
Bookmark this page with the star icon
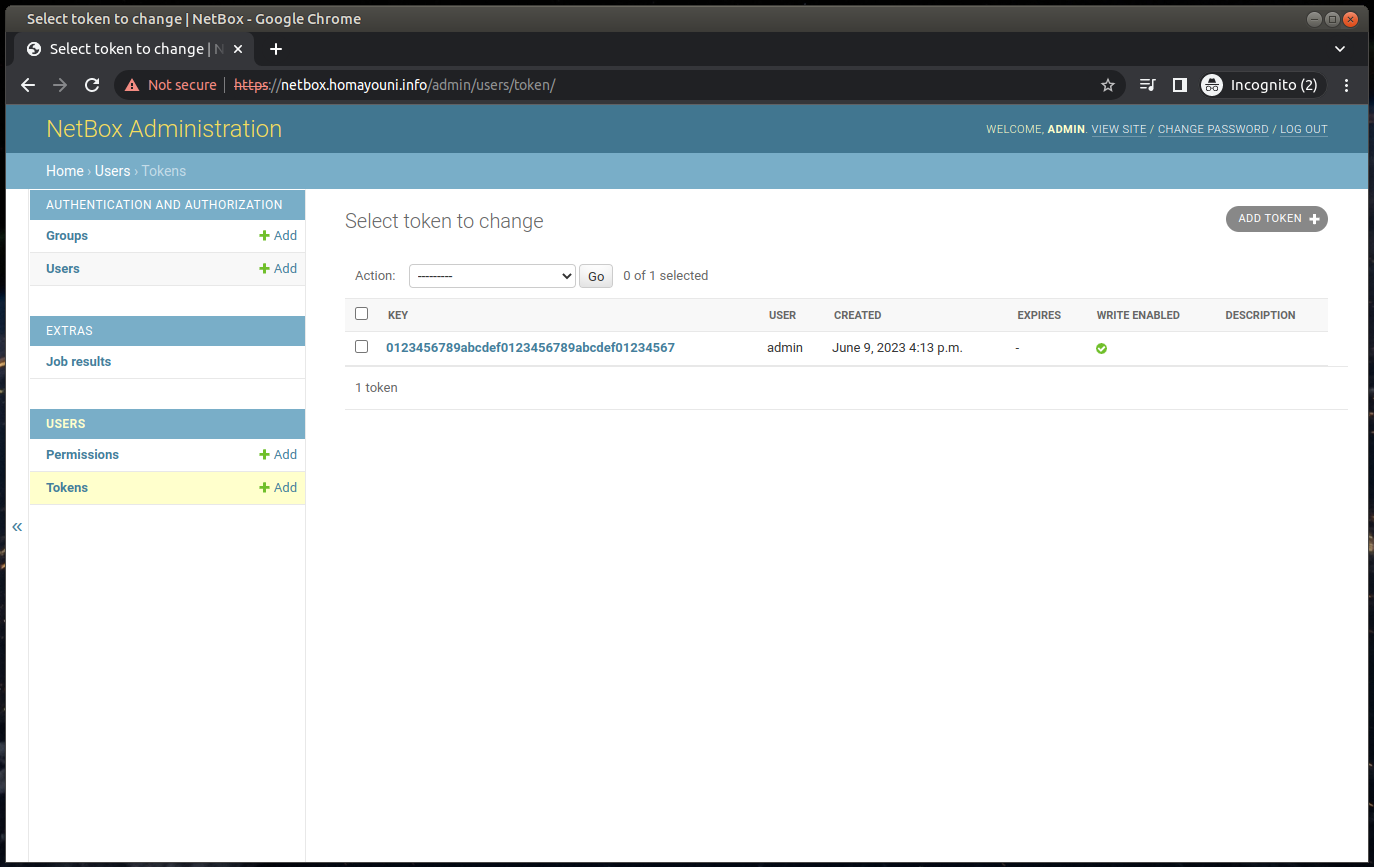point(1108,85)
